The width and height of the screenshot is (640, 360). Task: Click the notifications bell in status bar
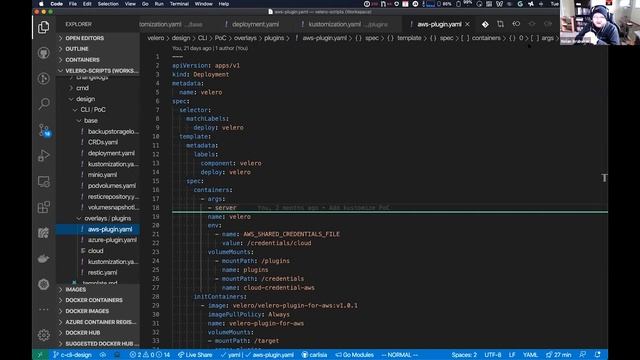pos(598,355)
